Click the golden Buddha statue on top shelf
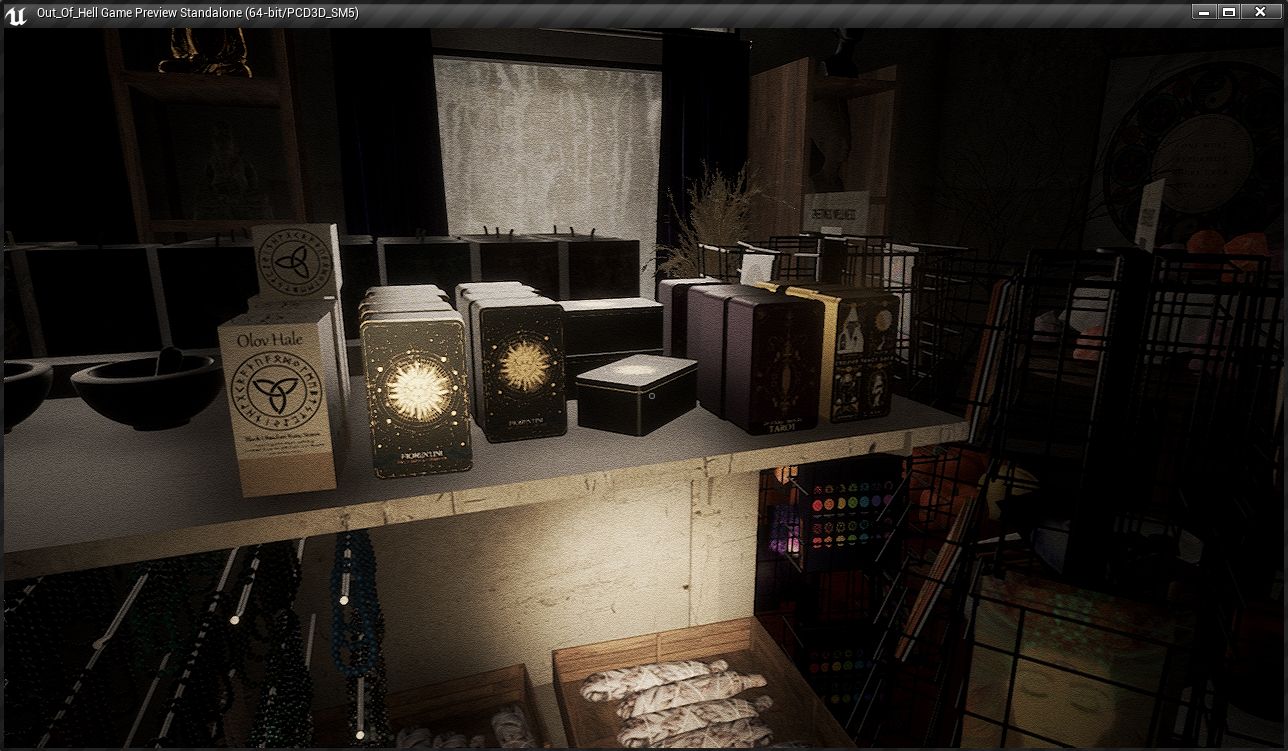This screenshot has height=751, width=1288. (x=207, y=51)
